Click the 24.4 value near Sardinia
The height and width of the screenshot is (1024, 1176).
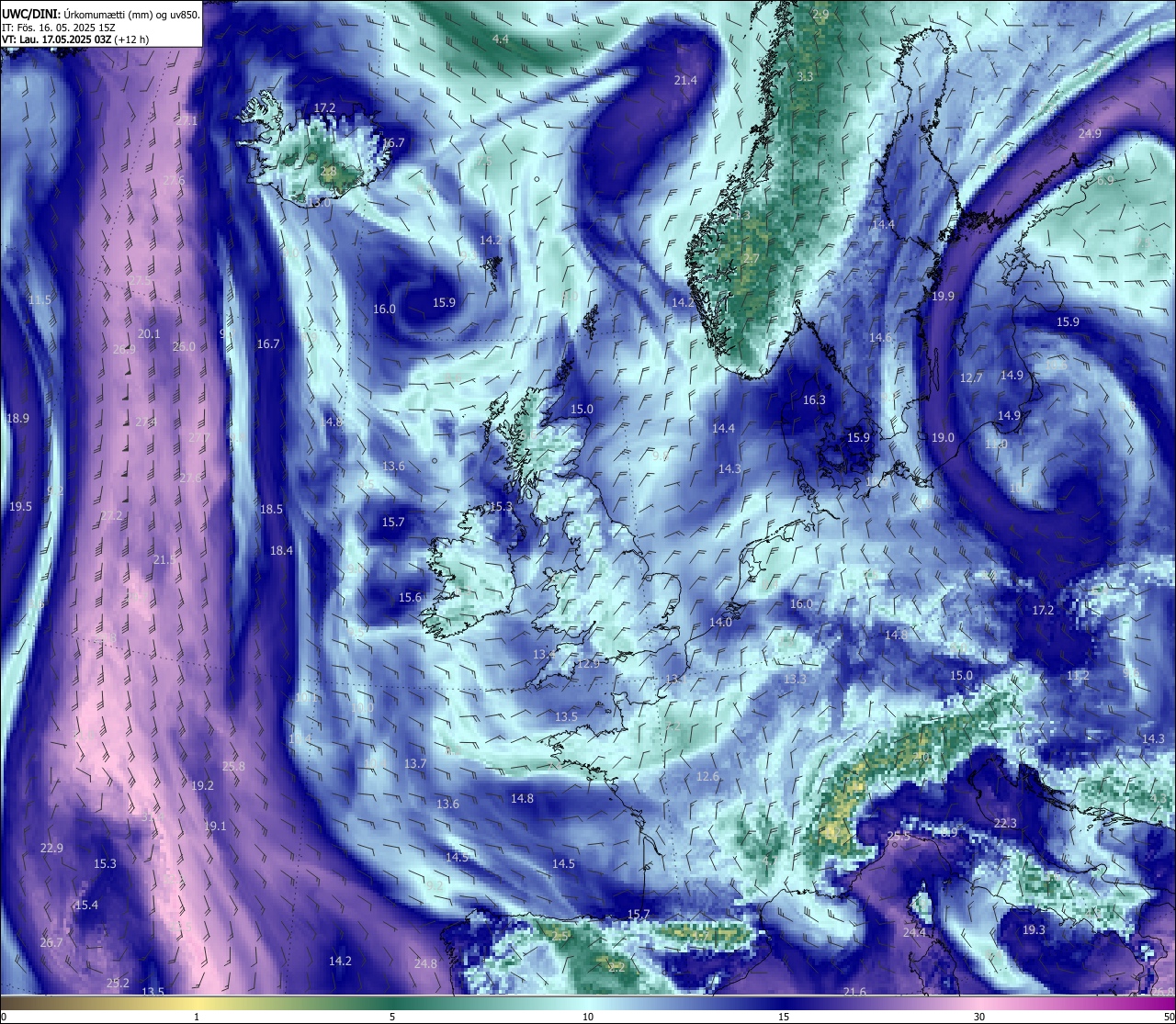click(914, 932)
